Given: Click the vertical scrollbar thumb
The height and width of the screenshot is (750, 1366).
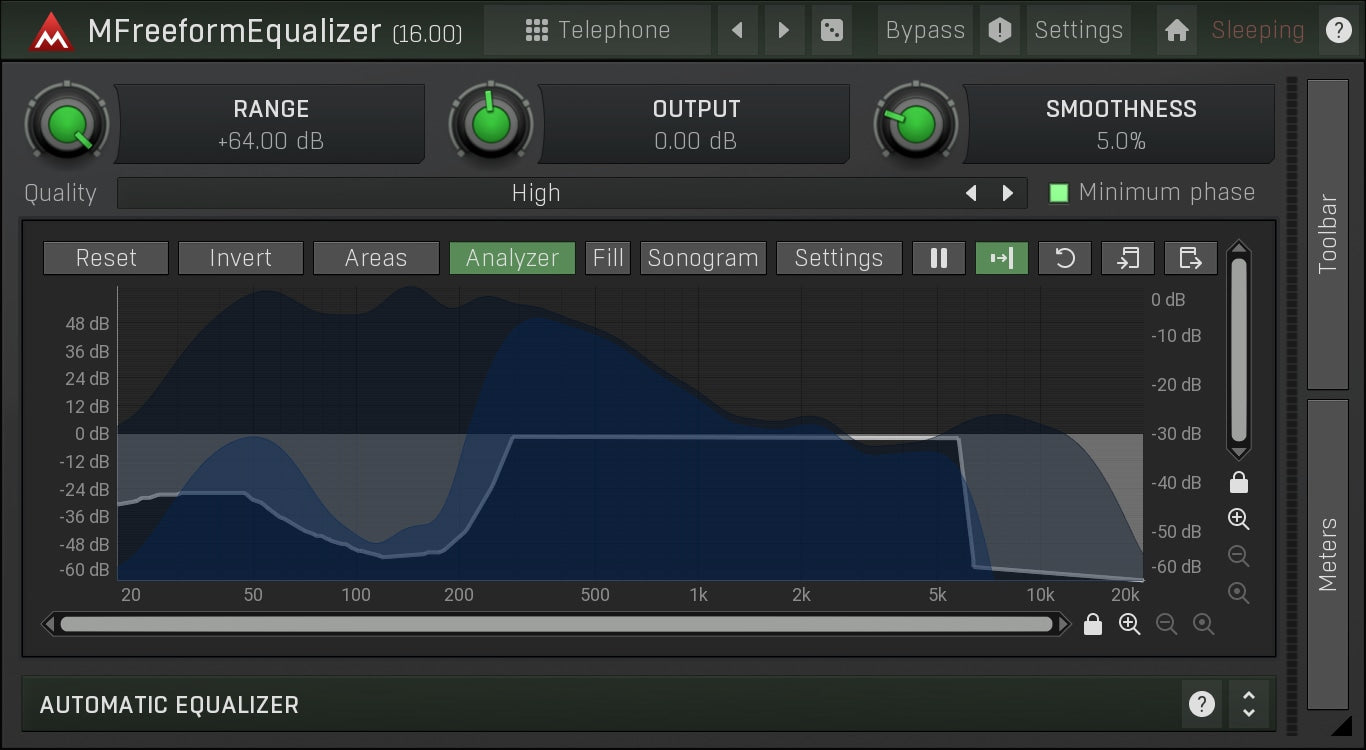Looking at the screenshot, I should coord(1239,350).
